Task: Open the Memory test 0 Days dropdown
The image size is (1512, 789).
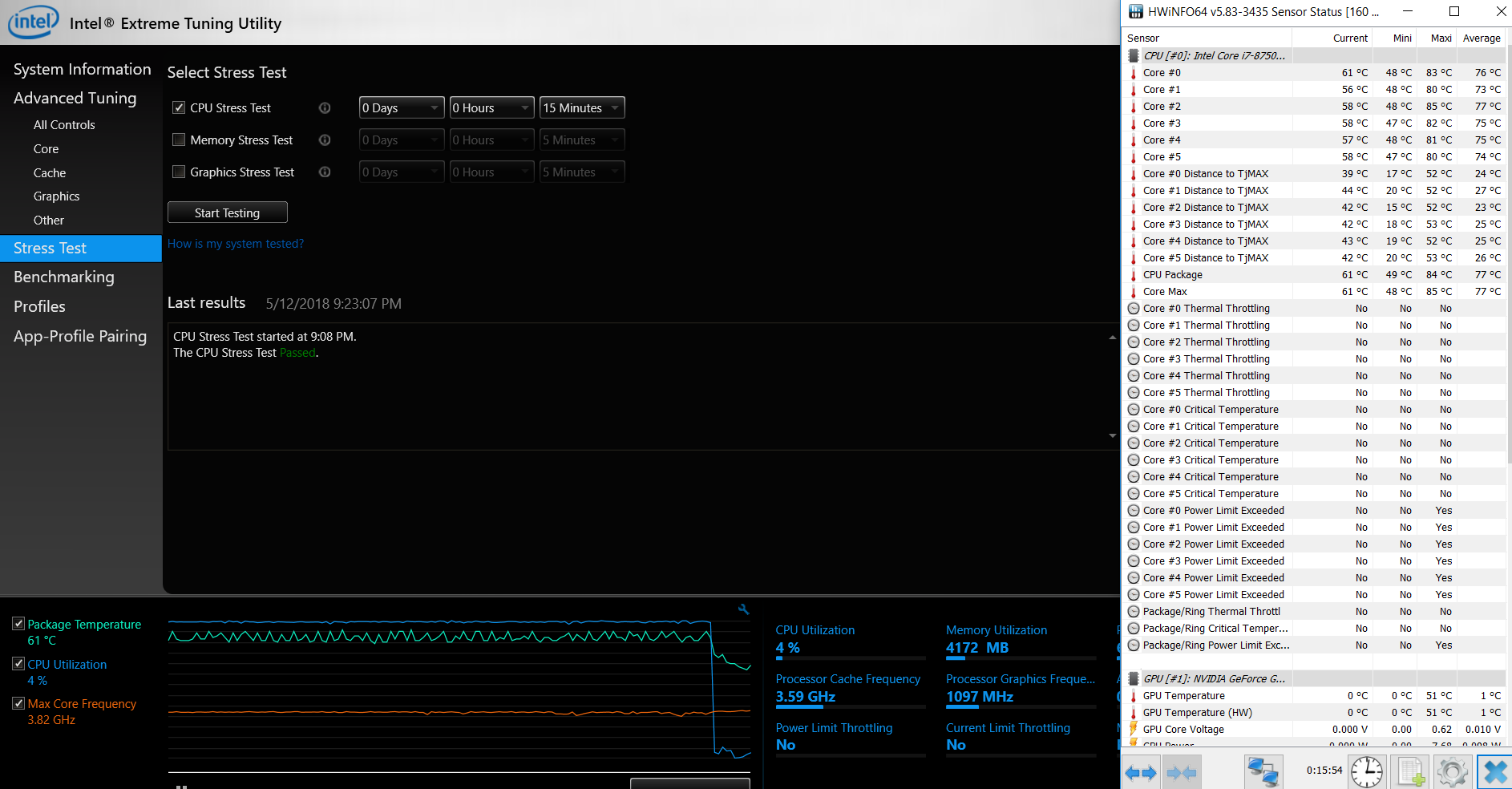Action: 402,140
